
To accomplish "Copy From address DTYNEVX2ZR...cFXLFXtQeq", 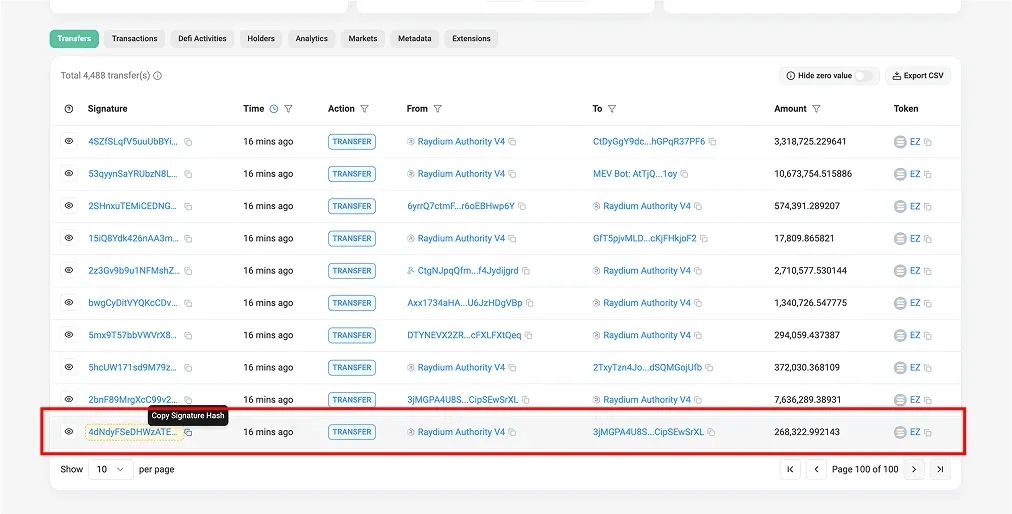I will point(529,336).
